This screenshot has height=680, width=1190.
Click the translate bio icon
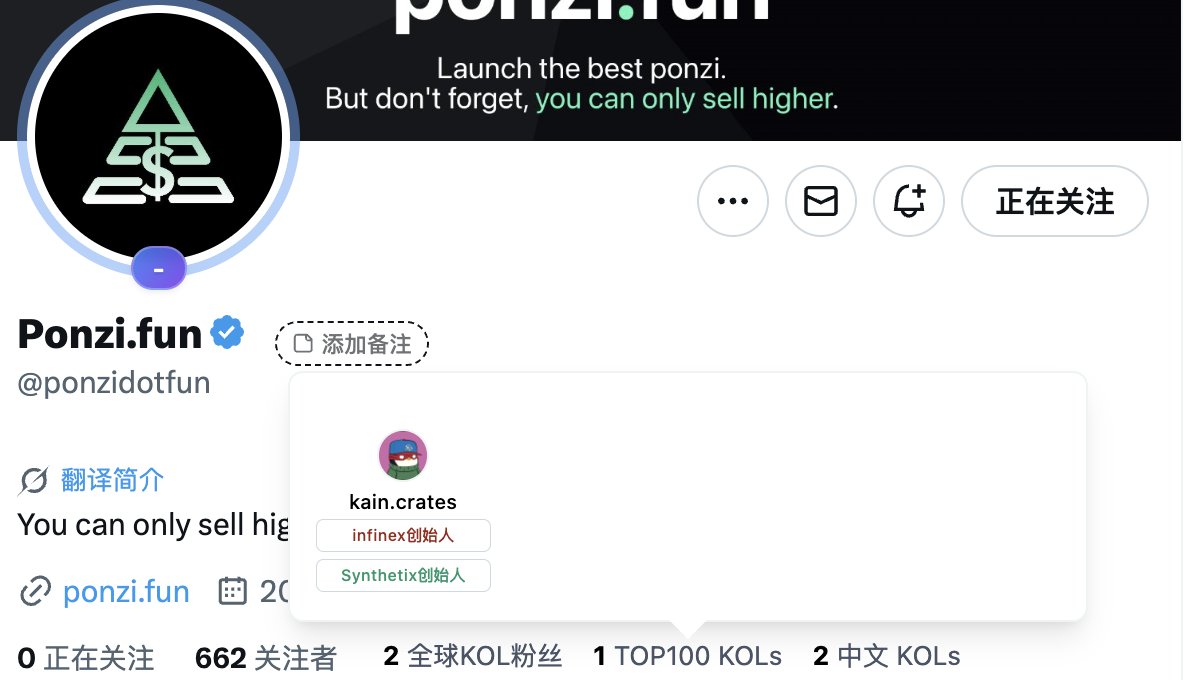tap(34, 480)
